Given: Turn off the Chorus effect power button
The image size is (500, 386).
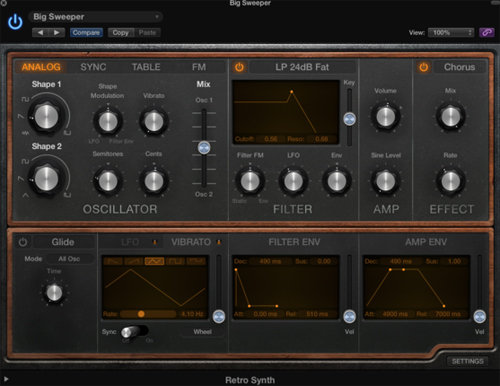Looking at the screenshot, I should [x=423, y=67].
